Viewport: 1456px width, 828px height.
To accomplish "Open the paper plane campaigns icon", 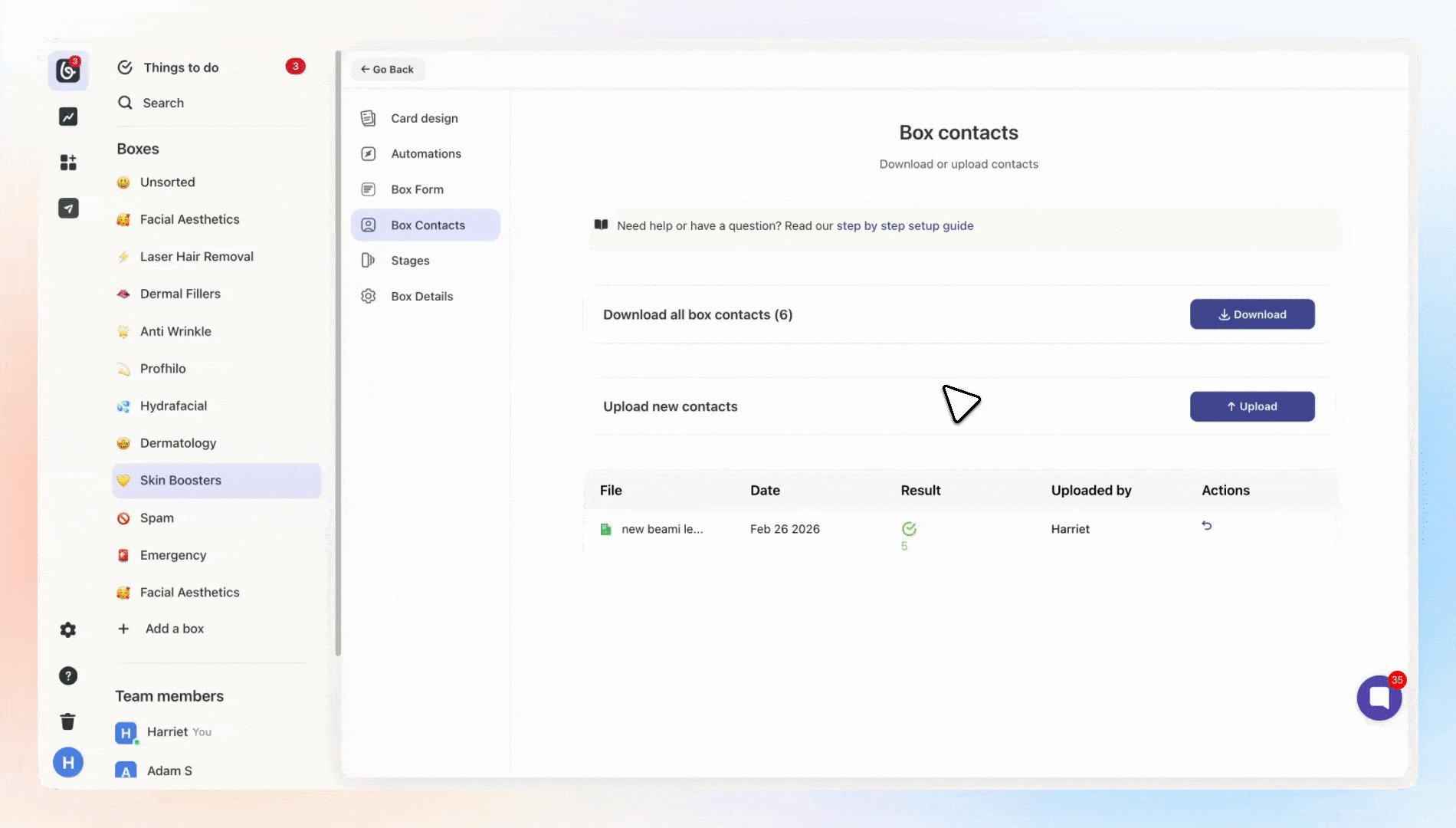I will pos(68,209).
